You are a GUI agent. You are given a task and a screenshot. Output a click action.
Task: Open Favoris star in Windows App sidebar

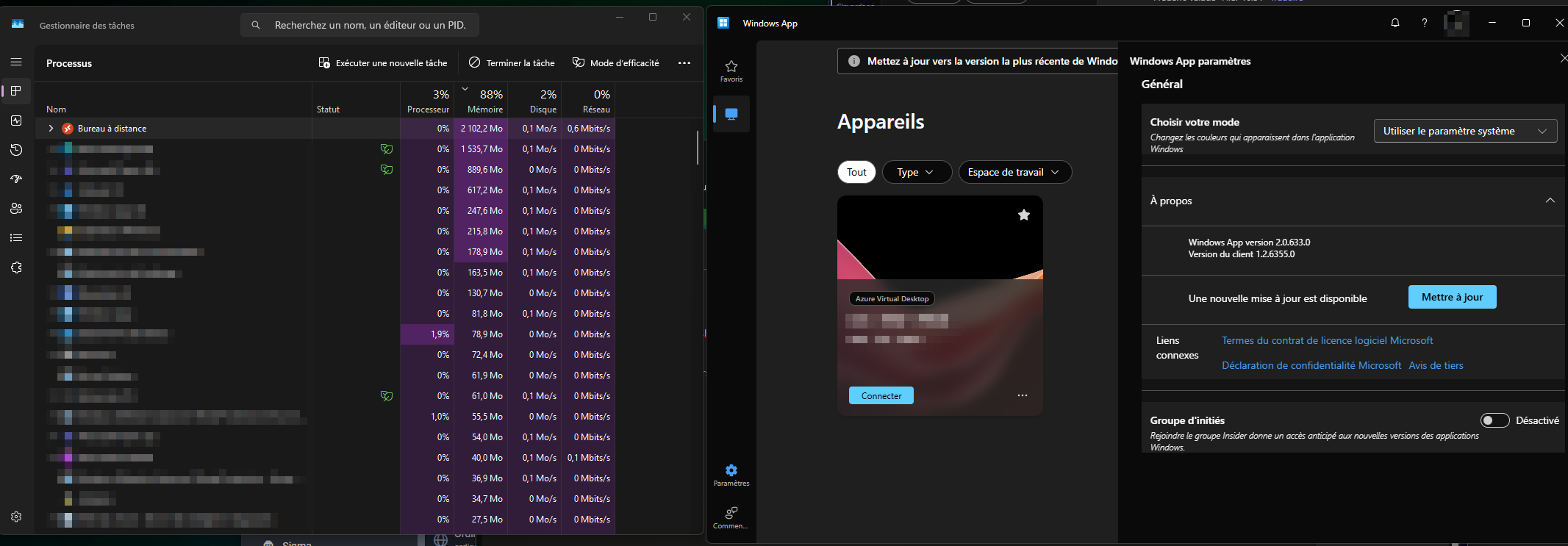click(x=731, y=71)
